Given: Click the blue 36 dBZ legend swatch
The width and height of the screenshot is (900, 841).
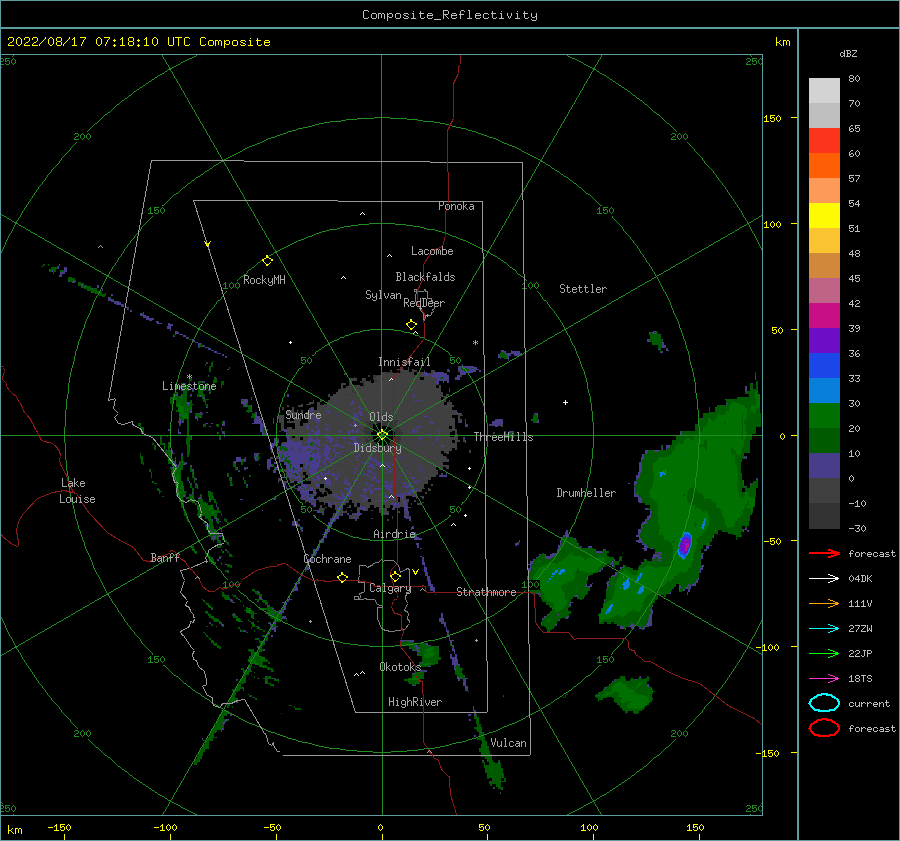Looking at the screenshot, I should click(824, 365).
